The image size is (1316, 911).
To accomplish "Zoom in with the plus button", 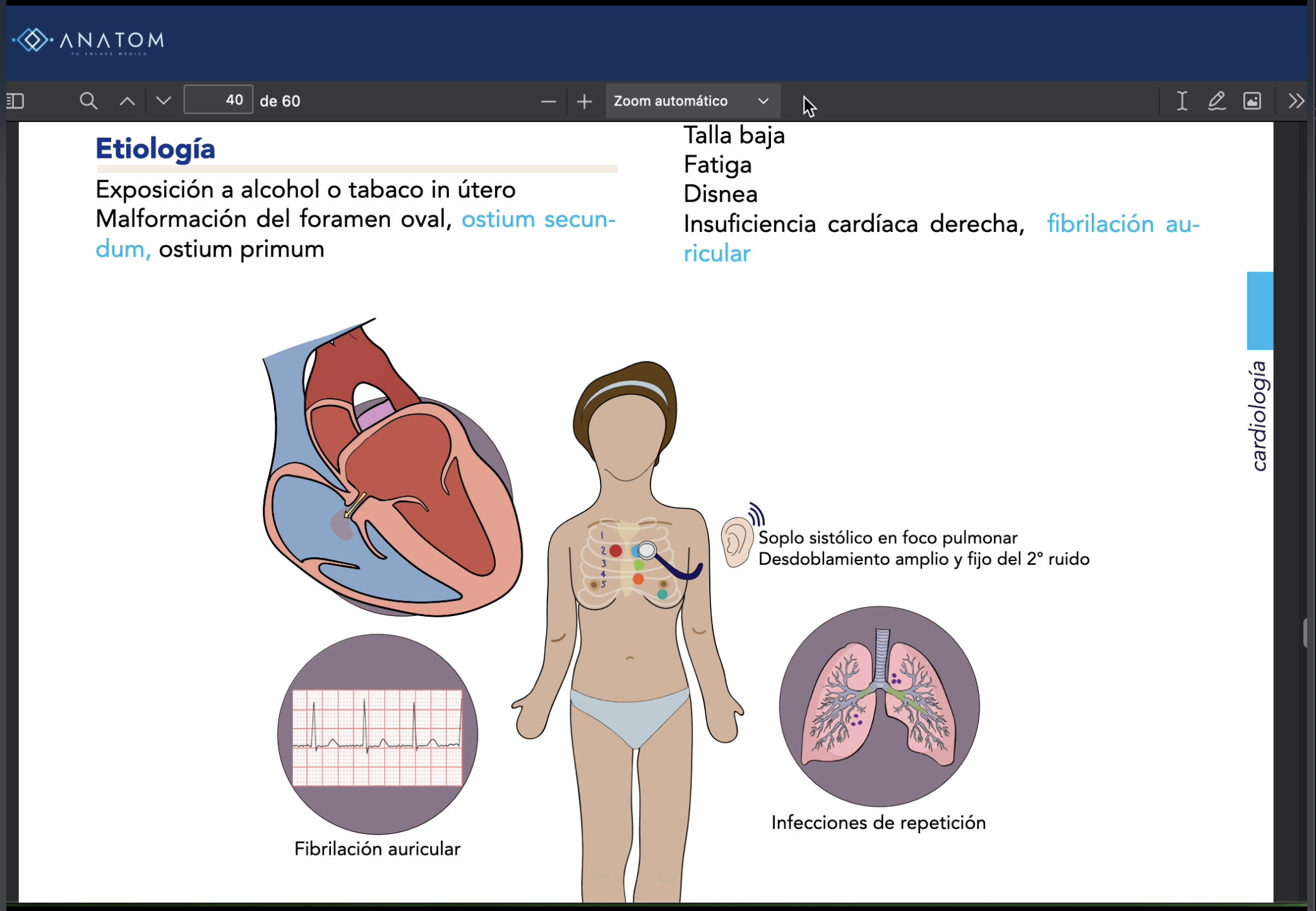I will coord(585,101).
